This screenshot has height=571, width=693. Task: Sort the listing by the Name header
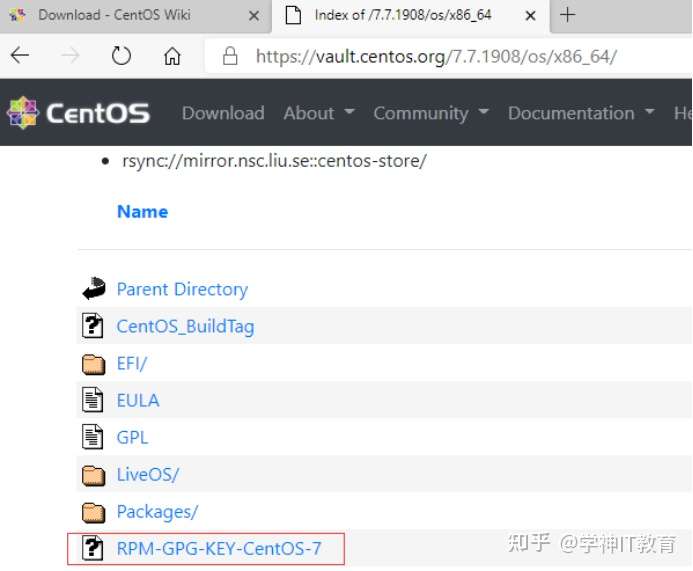[142, 211]
